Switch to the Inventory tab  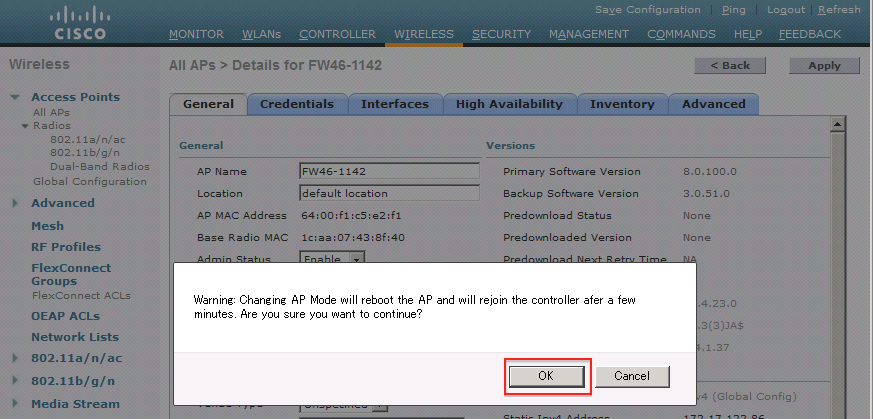click(x=622, y=104)
